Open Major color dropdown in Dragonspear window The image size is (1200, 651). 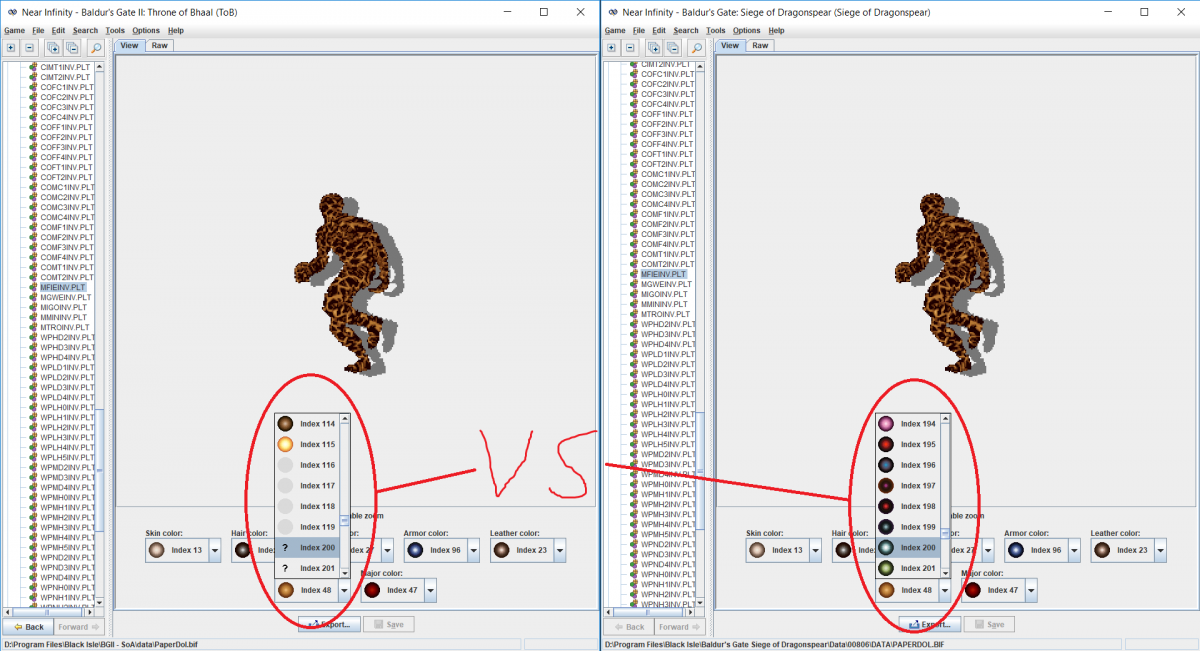(x=1030, y=590)
